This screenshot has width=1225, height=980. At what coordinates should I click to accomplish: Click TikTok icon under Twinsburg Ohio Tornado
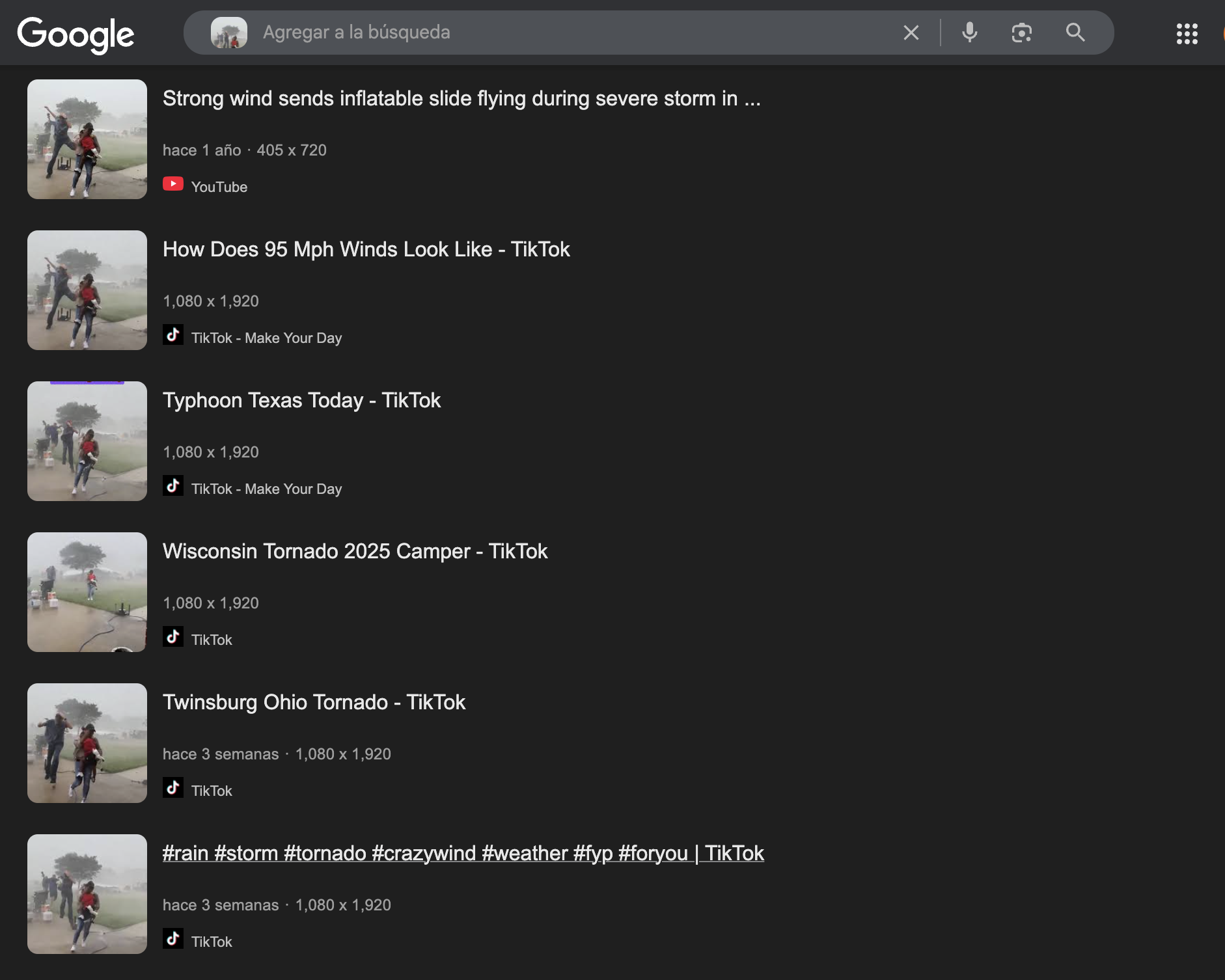(173, 788)
